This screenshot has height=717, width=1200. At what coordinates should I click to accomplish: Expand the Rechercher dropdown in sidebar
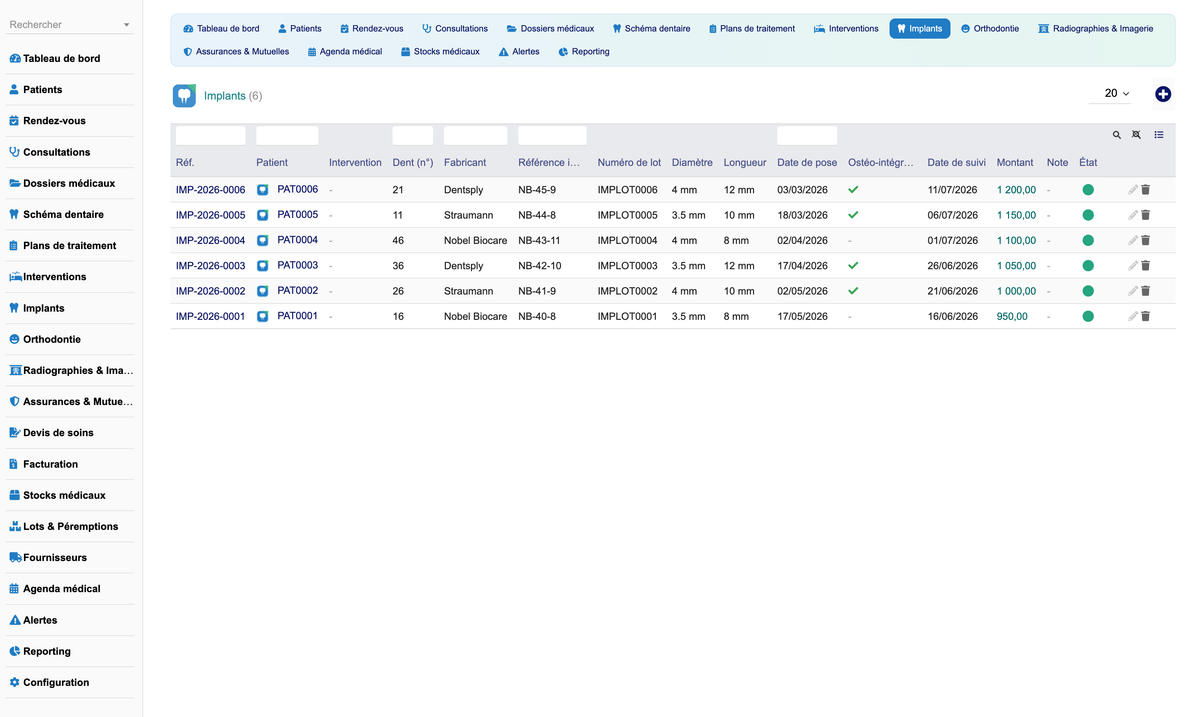pos(126,25)
